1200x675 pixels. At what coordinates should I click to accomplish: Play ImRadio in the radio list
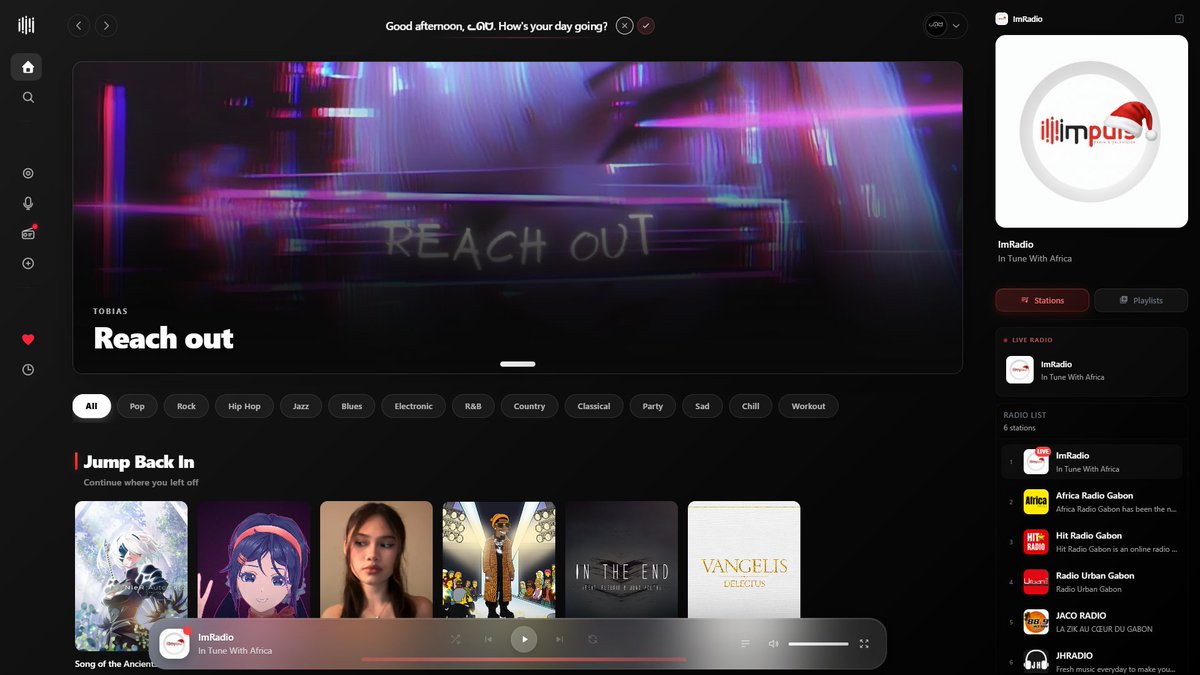coord(1092,462)
